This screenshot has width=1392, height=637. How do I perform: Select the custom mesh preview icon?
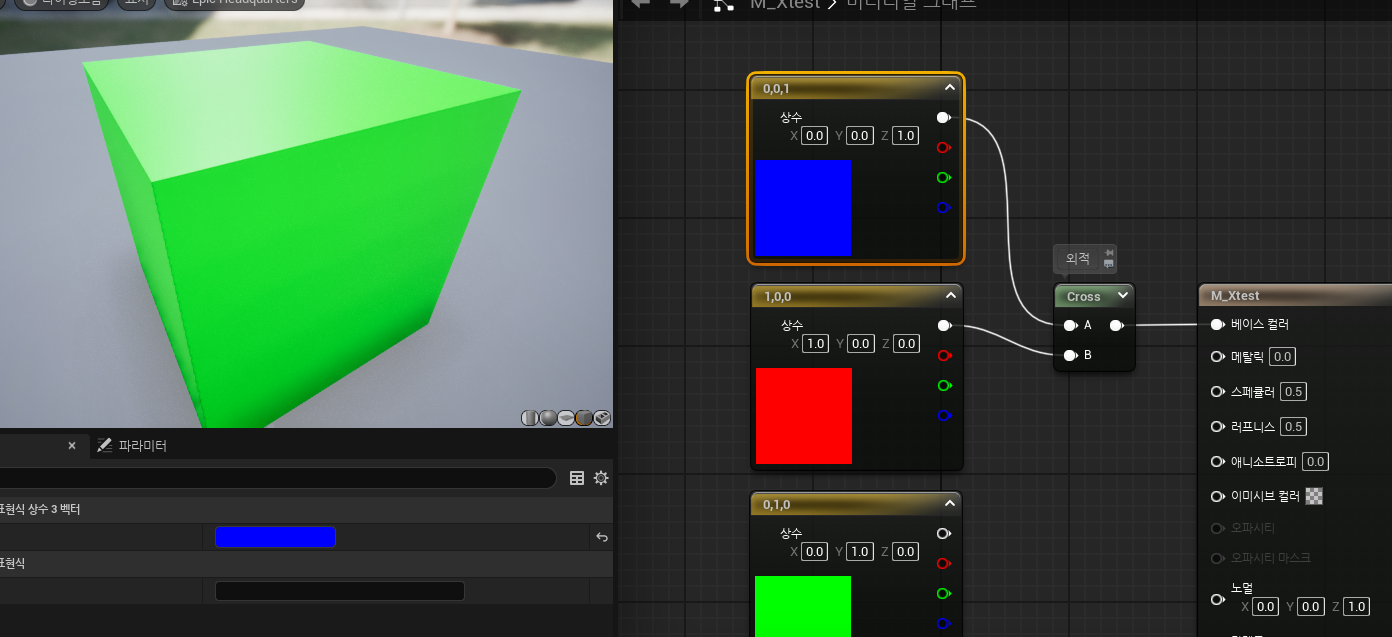[x=602, y=418]
